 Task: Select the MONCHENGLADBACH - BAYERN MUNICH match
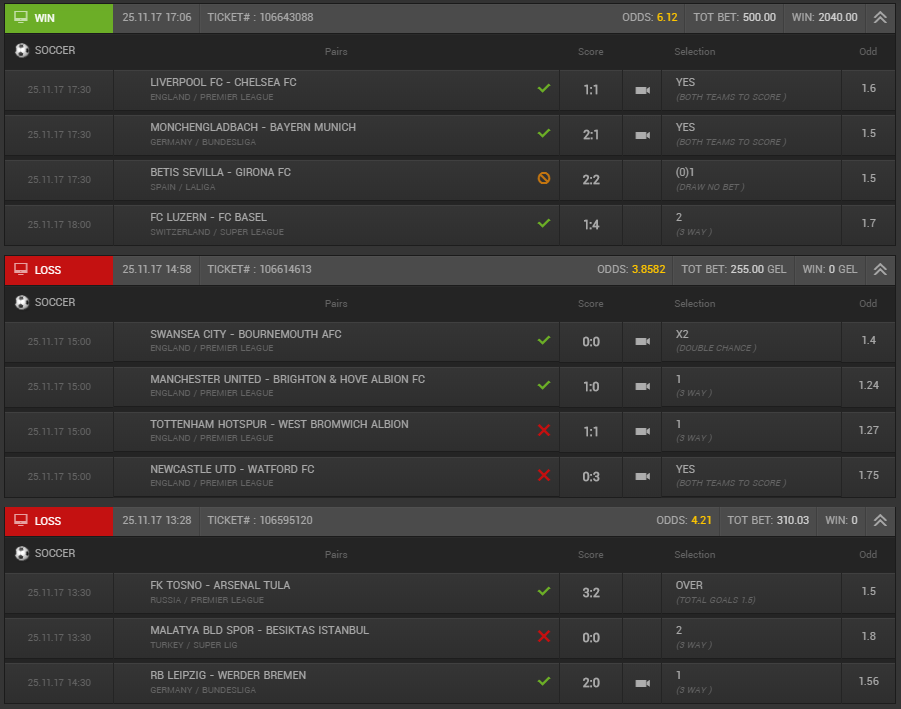(x=253, y=127)
